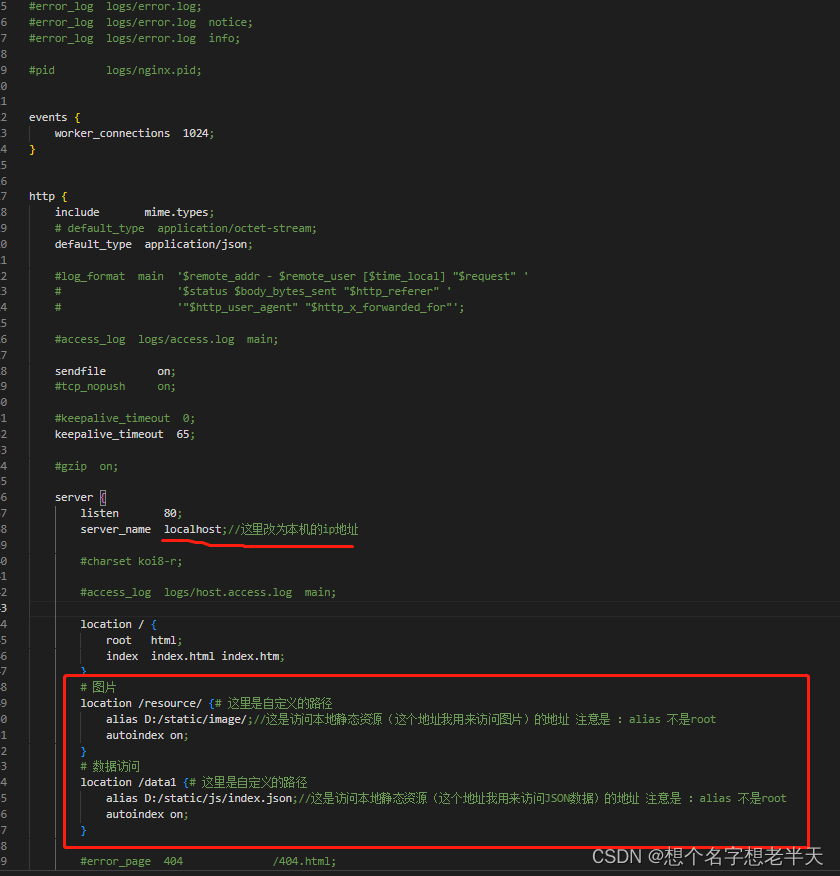Click the '#tcp_nopush on;' line
Image resolution: width=840 pixels, height=876 pixels.
[x=115, y=387]
